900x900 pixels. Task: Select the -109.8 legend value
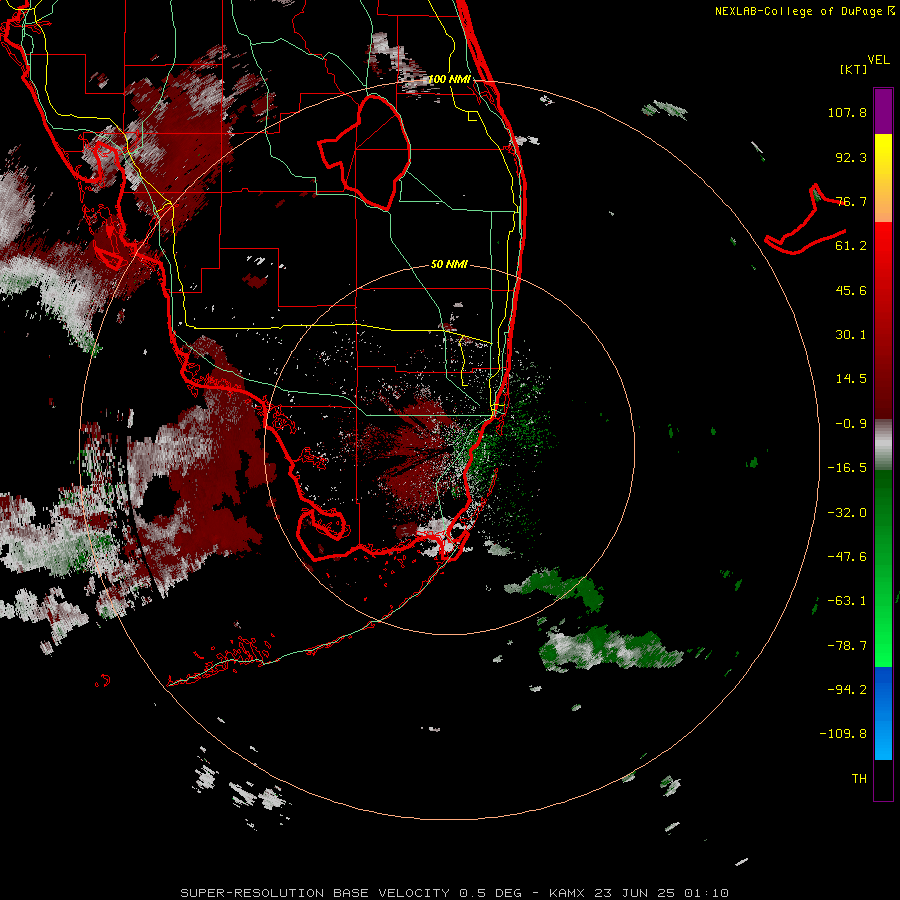(843, 734)
